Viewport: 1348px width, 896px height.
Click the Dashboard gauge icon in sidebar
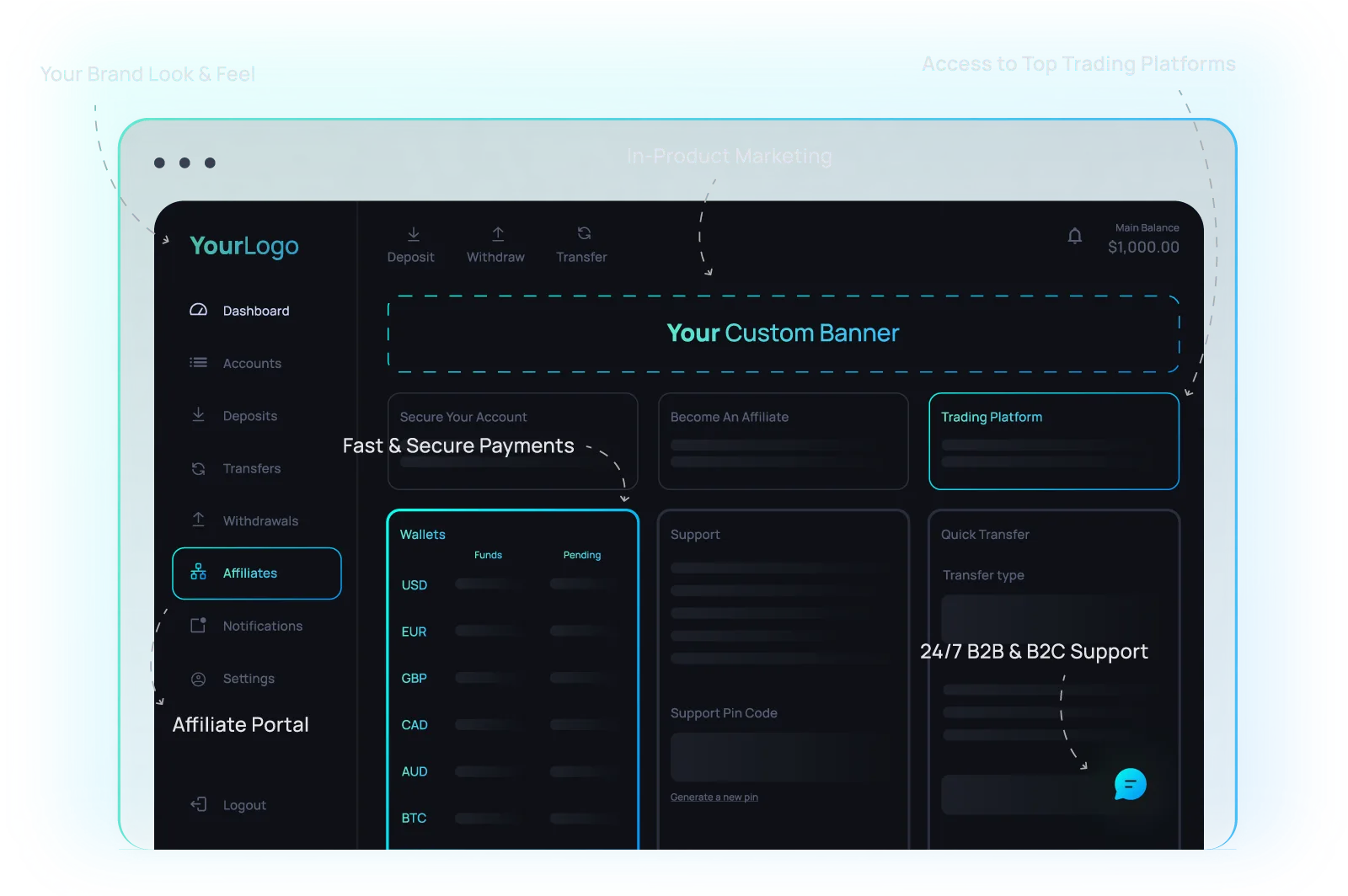tap(198, 310)
